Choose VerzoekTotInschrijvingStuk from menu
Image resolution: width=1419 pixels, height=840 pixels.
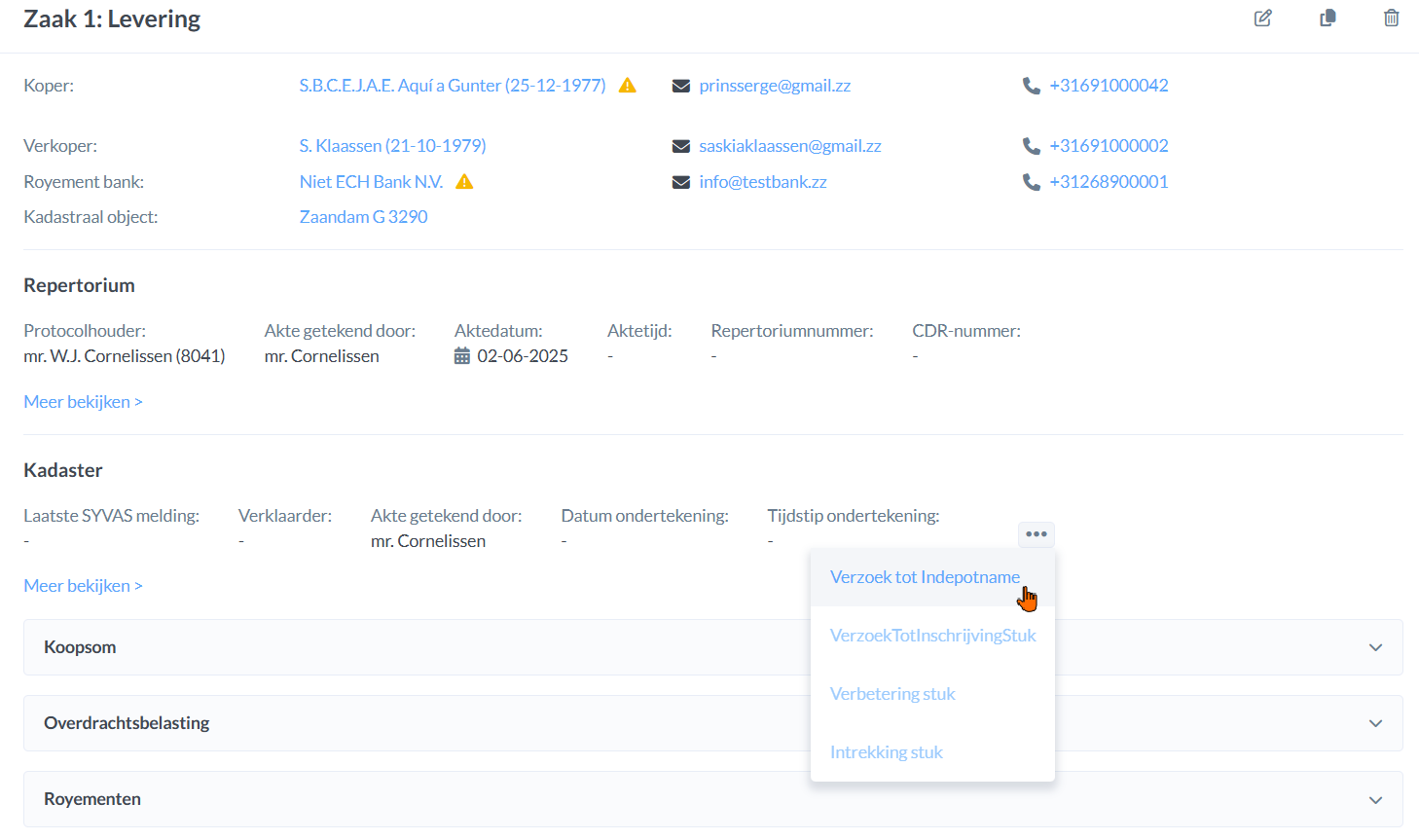[x=932, y=636]
